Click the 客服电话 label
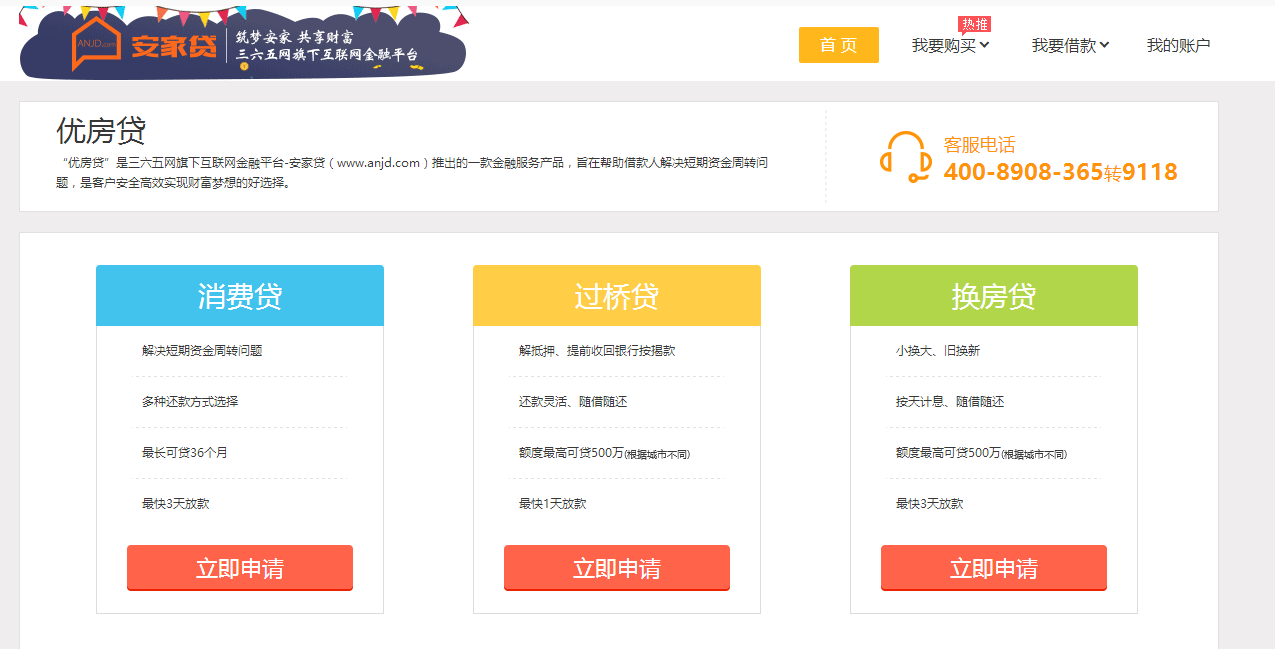The width and height of the screenshot is (1275, 649). pyautogui.click(x=979, y=145)
